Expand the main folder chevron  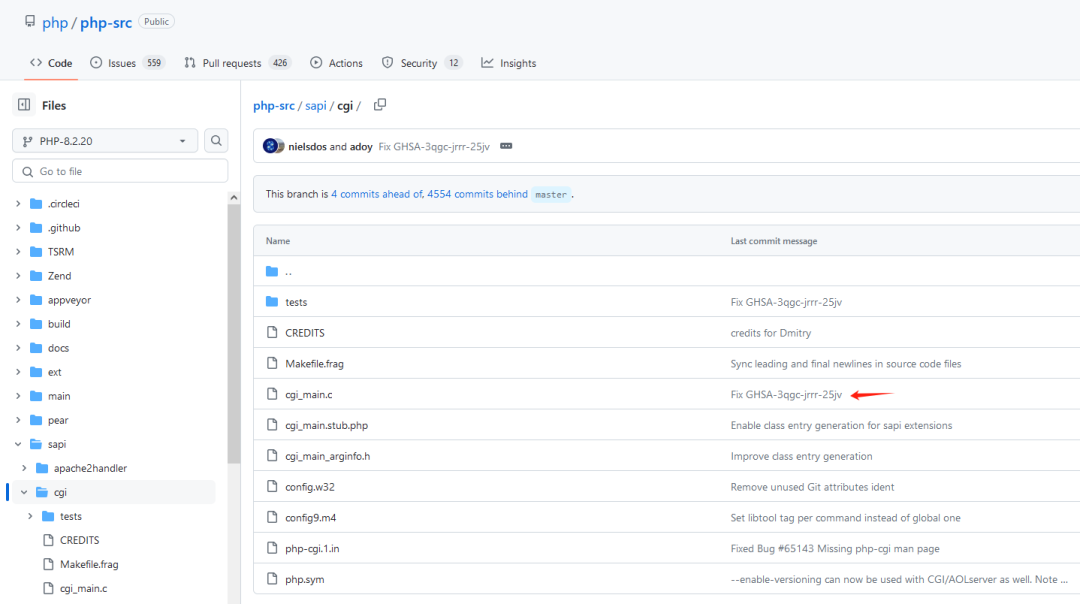pyautogui.click(x=19, y=396)
